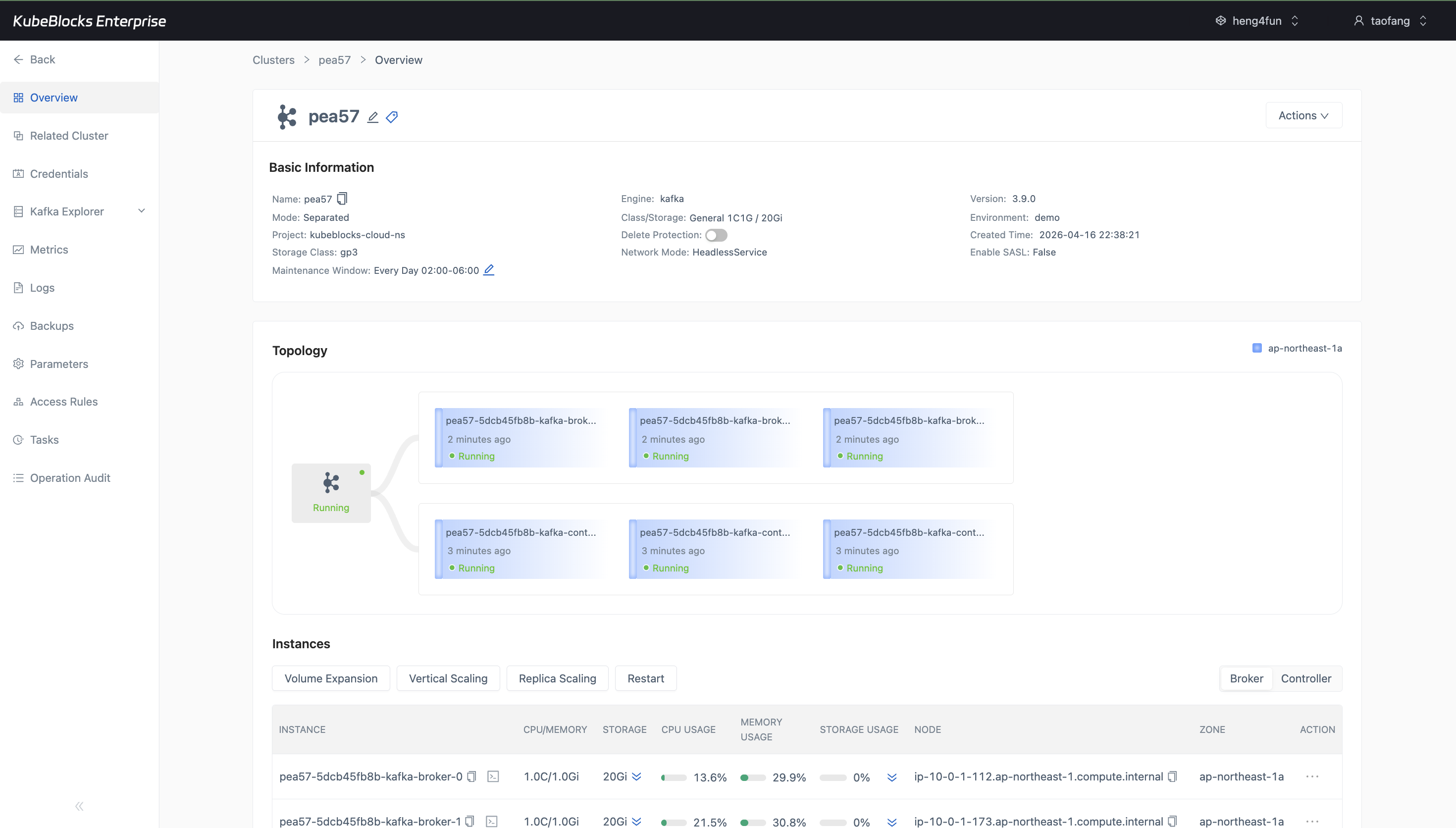Click the 0% storage usage bar for broker-0

click(832, 777)
